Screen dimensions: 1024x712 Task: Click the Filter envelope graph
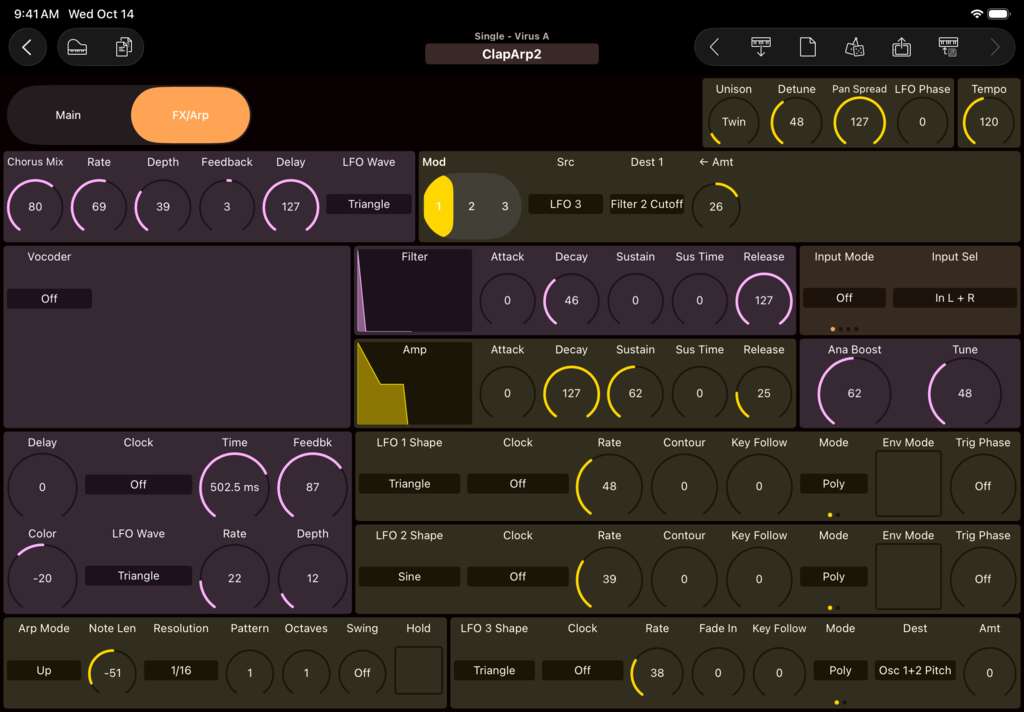click(414, 291)
